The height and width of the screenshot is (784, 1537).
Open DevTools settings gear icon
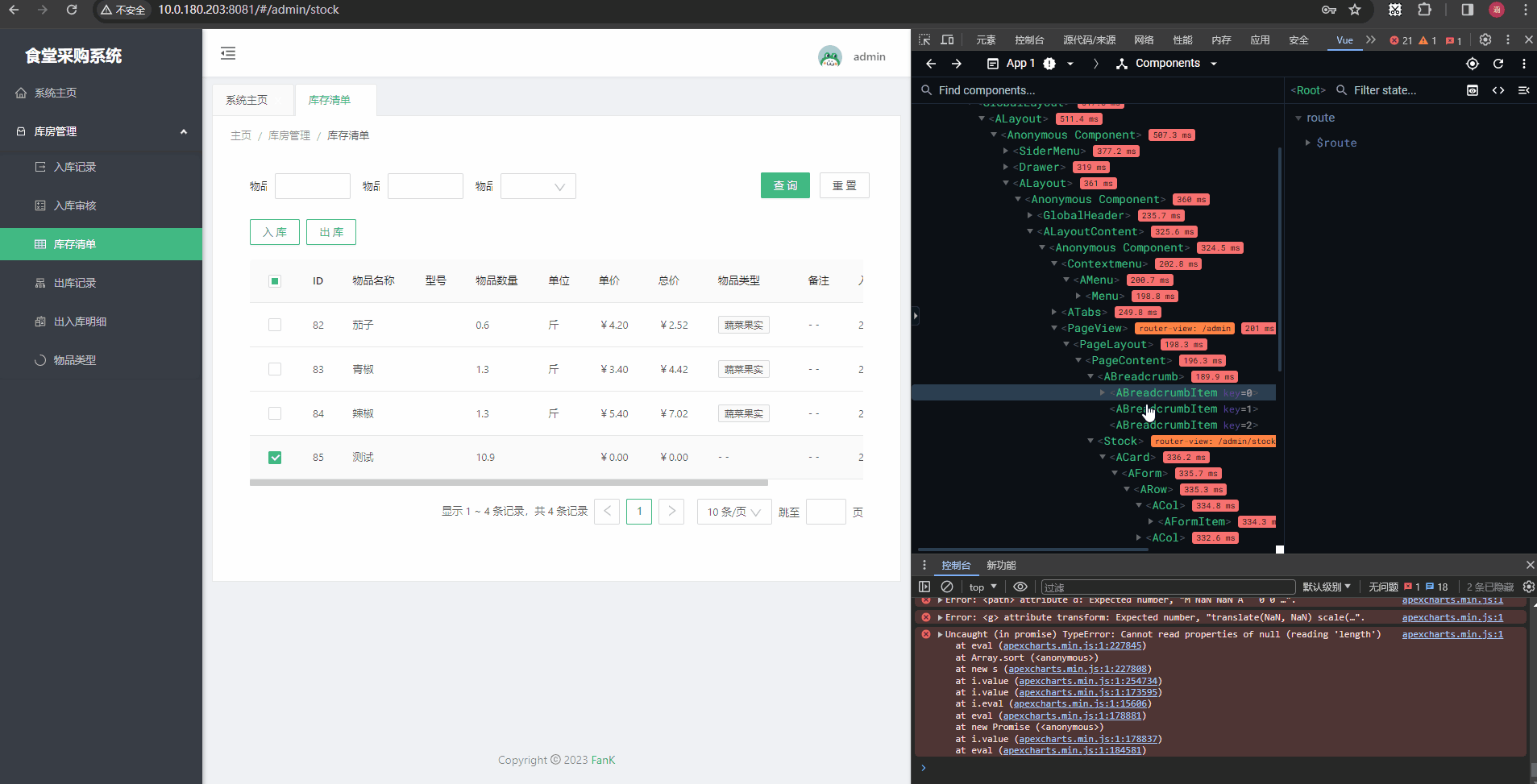coord(1485,39)
